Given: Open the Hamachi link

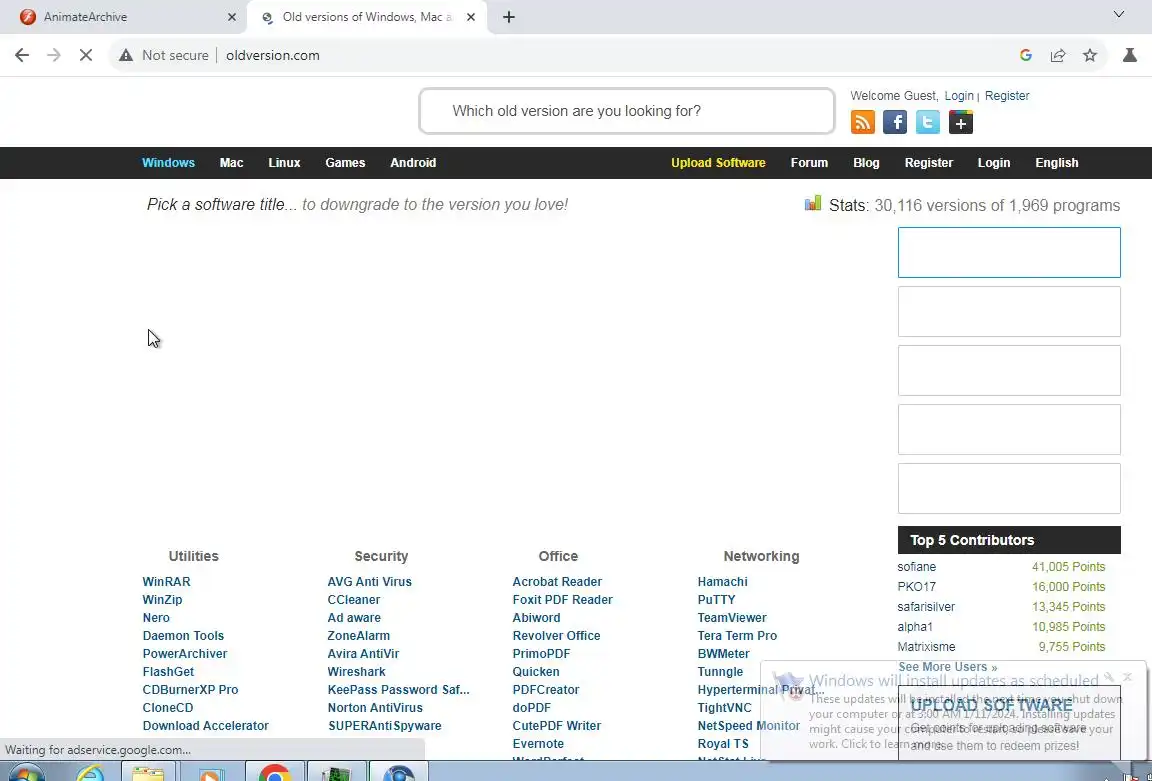Looking at the screenshot, I should 722,581.
